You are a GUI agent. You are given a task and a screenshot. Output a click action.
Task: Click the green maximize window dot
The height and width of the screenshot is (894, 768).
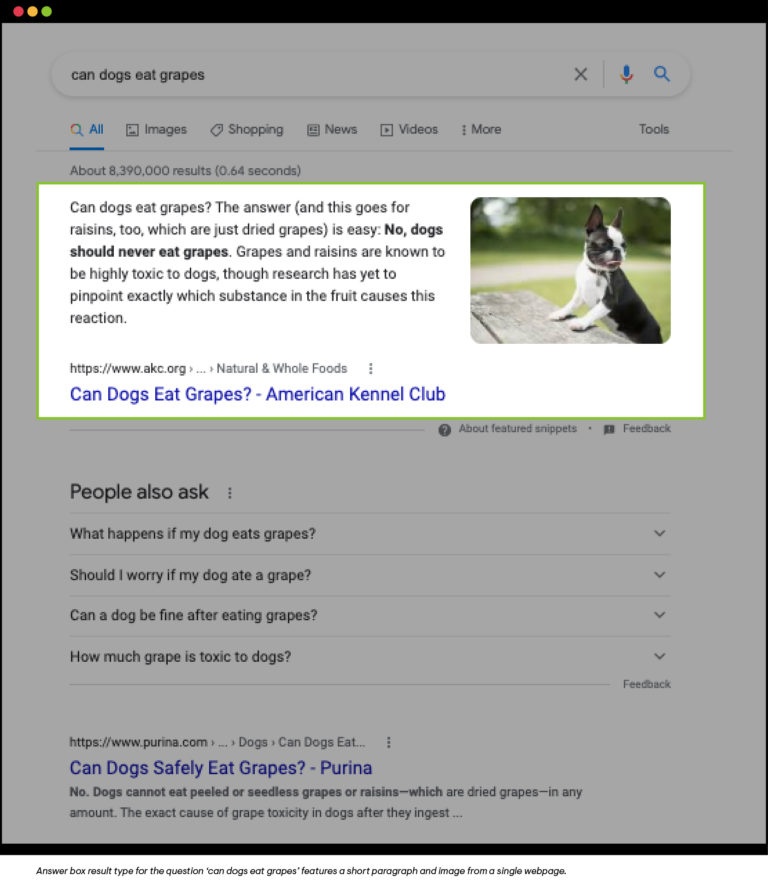click(x=47, y=11)
